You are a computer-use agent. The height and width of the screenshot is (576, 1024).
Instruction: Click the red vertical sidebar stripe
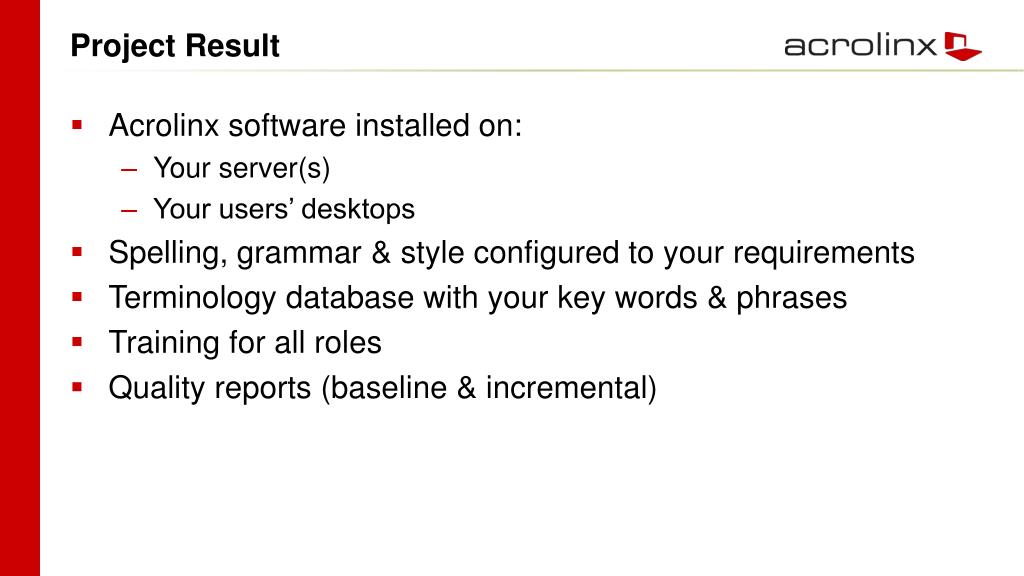pos(20,288)
